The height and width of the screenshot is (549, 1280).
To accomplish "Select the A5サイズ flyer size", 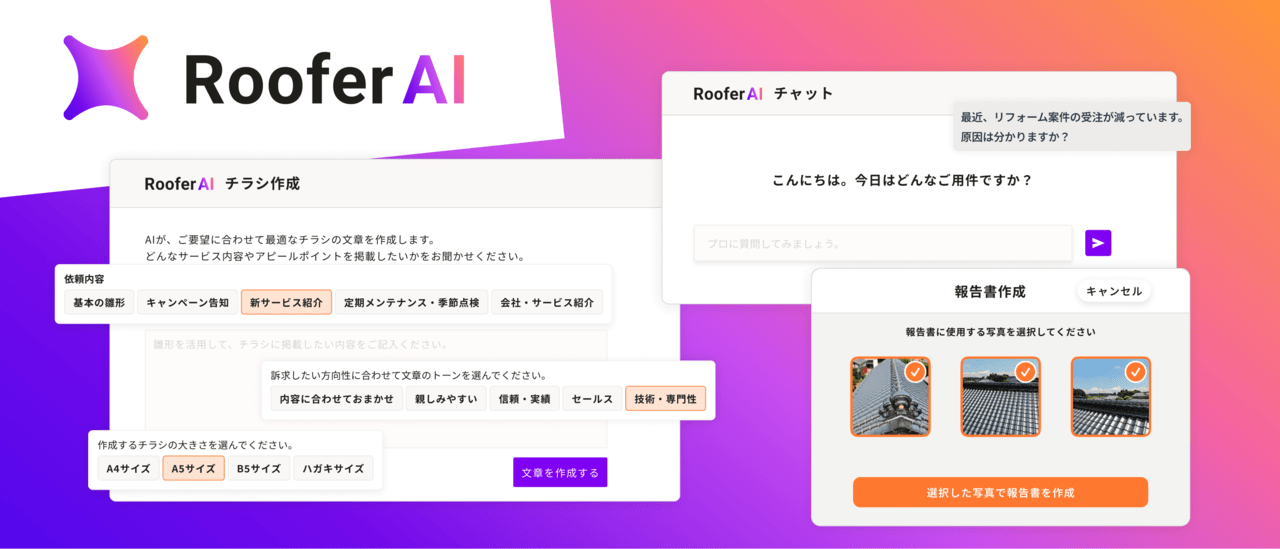I will click(193, 468).
